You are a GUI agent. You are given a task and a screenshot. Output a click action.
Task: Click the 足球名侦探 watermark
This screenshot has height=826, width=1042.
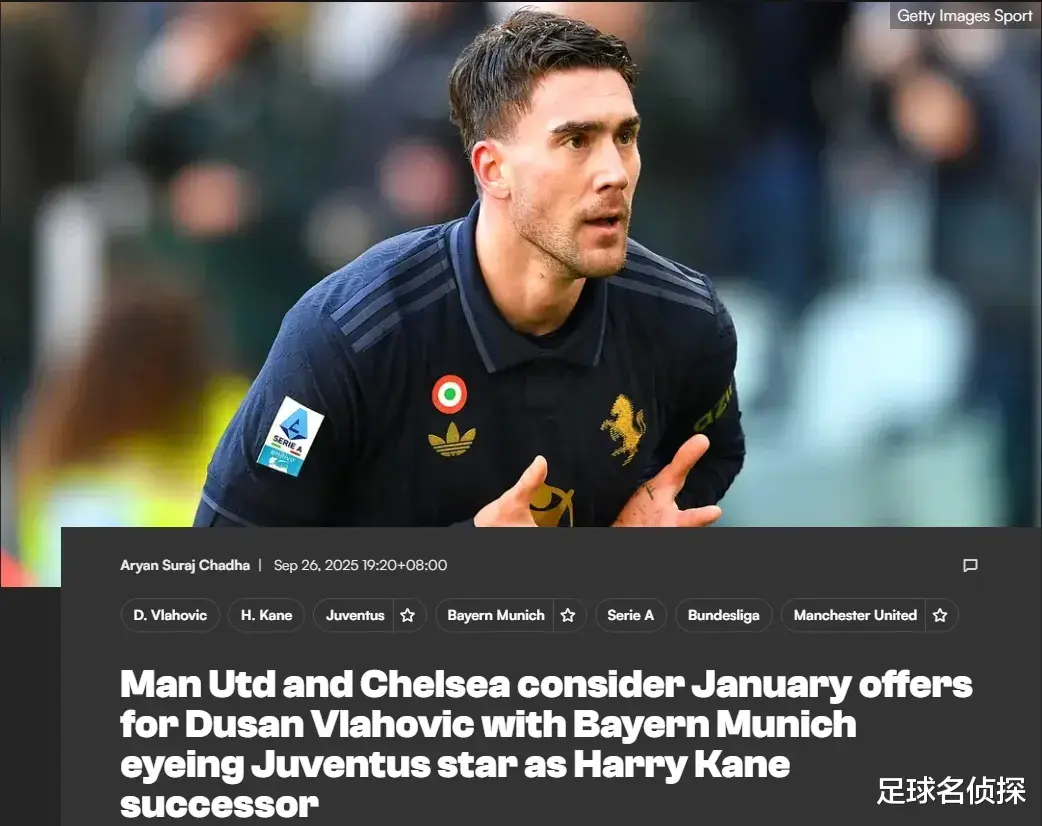950,791
